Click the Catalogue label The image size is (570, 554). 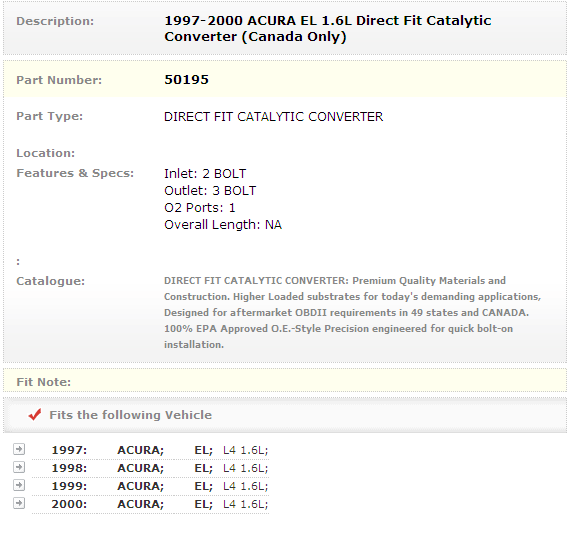[51, 281]
